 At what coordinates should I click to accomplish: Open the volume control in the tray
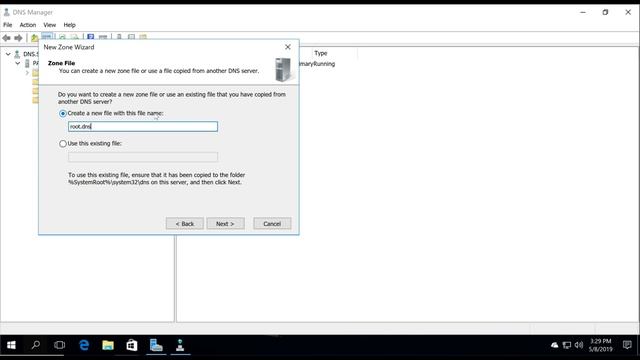(x=579, y=345)
